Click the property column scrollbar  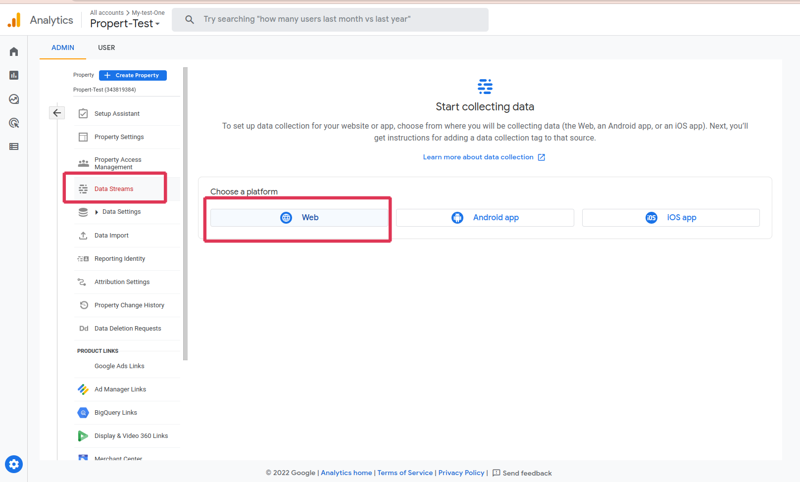pos(185,214)
